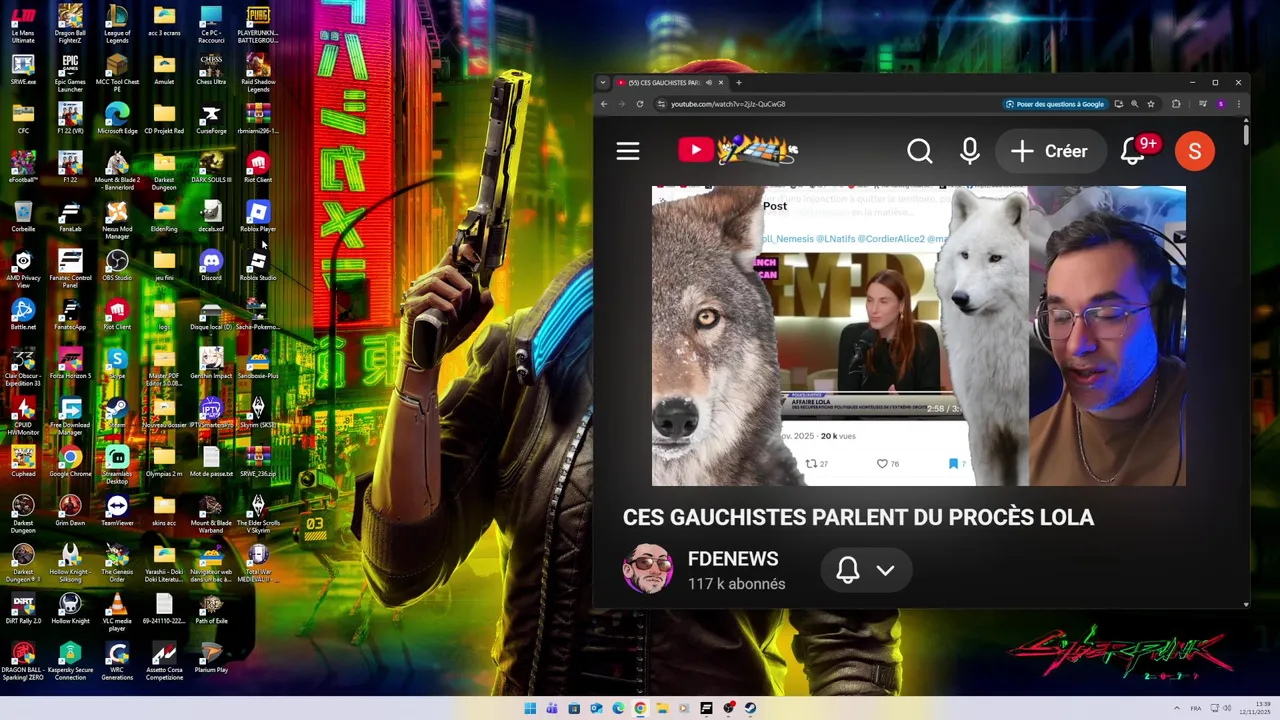The image size is (1280, 720).
Task: Select the CurseForge desktop icon
Action: click(211, 119)
